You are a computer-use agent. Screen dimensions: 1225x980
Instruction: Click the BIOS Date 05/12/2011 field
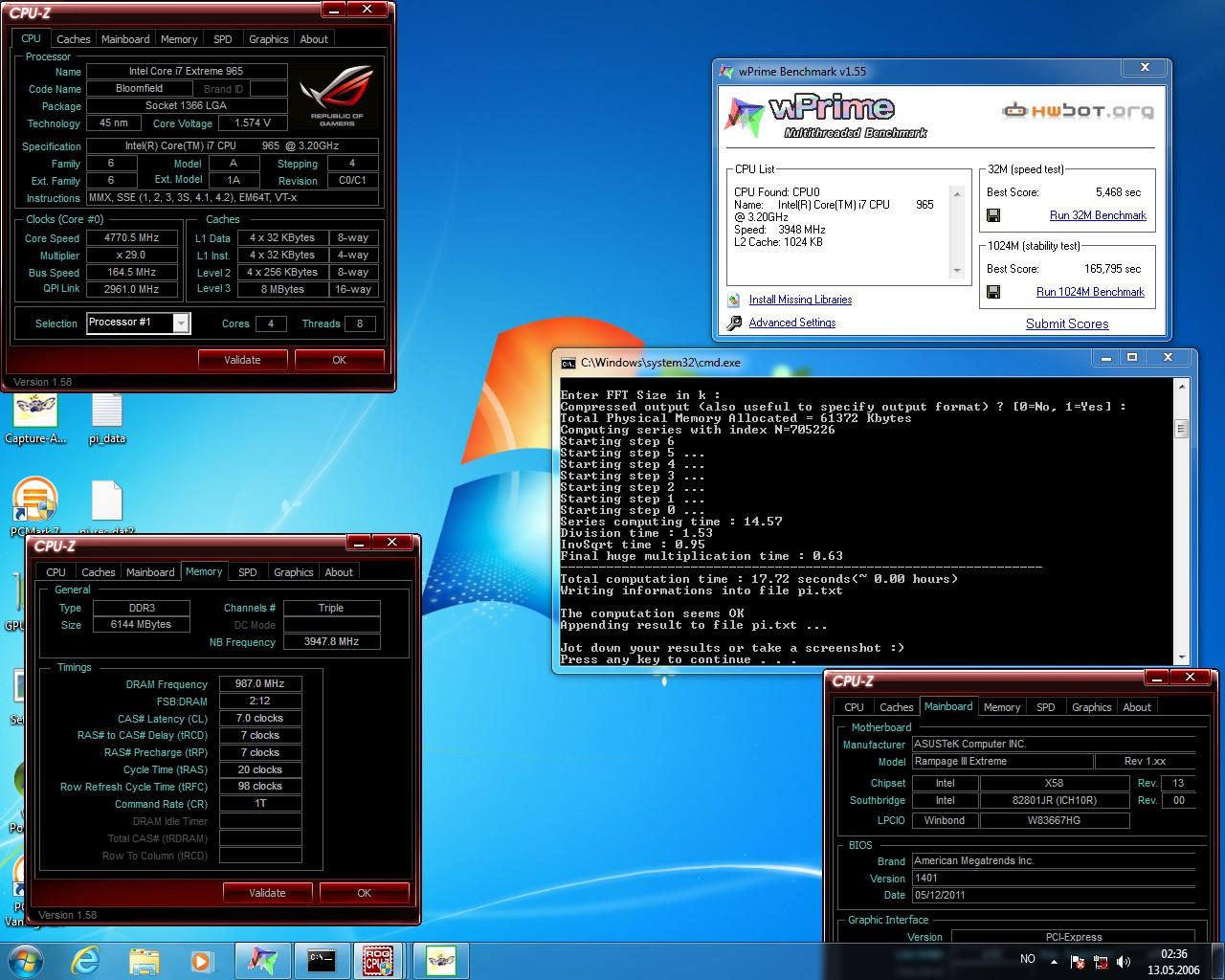1054,896
